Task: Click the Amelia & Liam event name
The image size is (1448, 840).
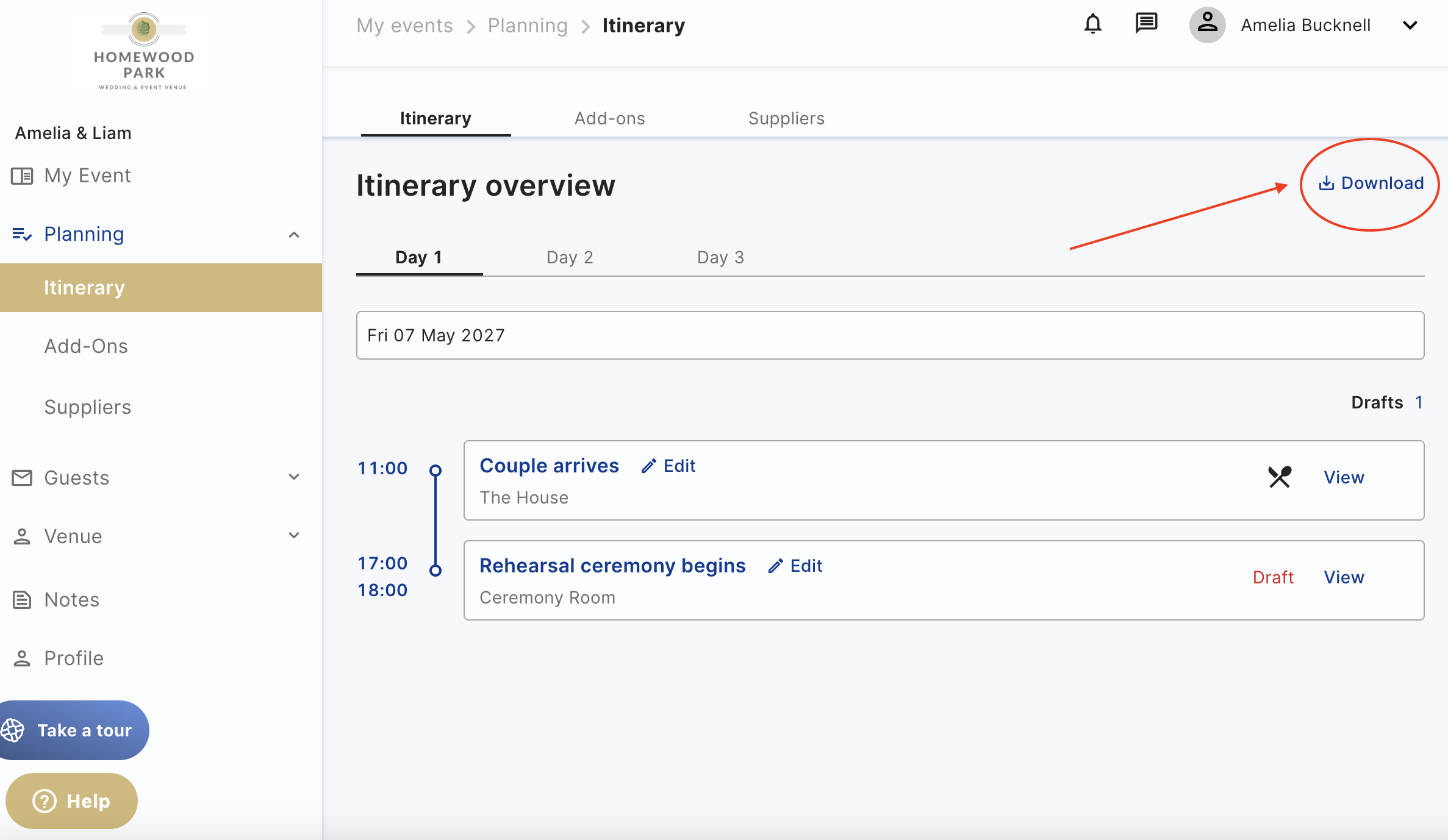Action: tap(73, 133)
